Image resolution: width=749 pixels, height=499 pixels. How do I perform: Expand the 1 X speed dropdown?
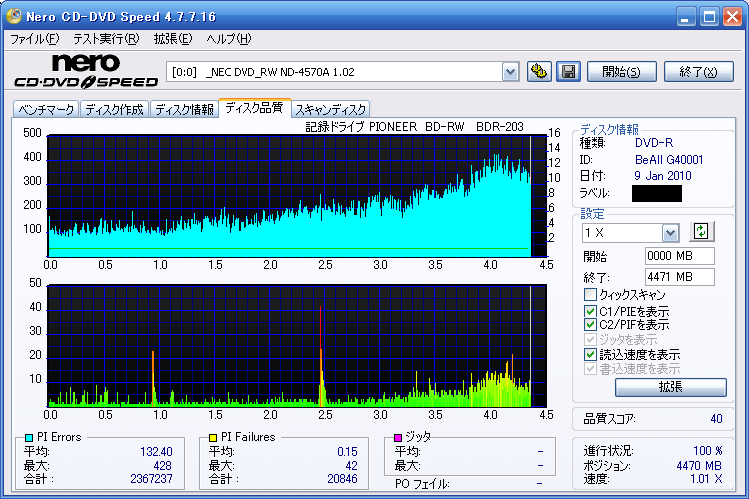[x=671, y=233]
